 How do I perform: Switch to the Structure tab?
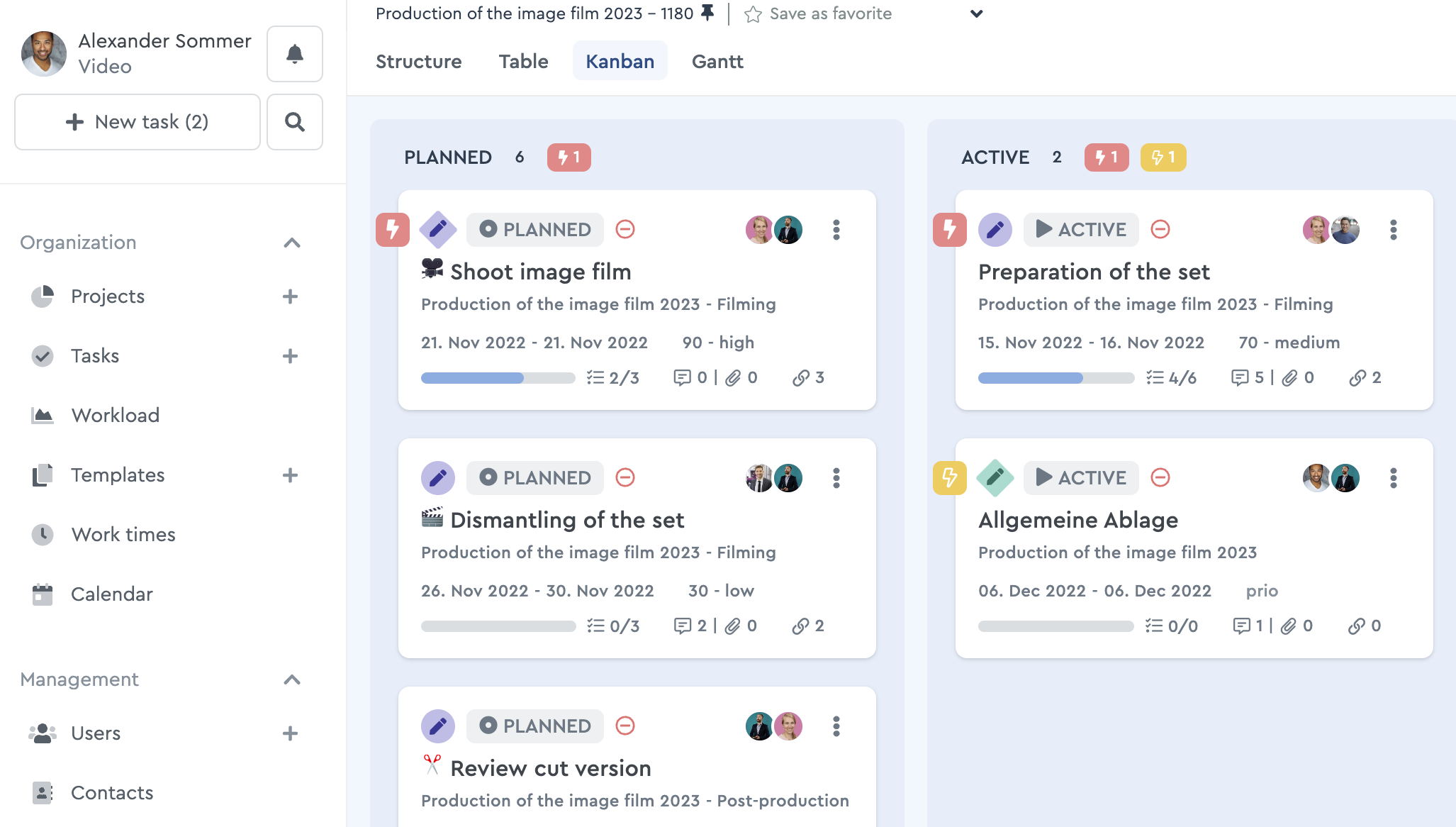pyautogui.click(x=419, y=62)
